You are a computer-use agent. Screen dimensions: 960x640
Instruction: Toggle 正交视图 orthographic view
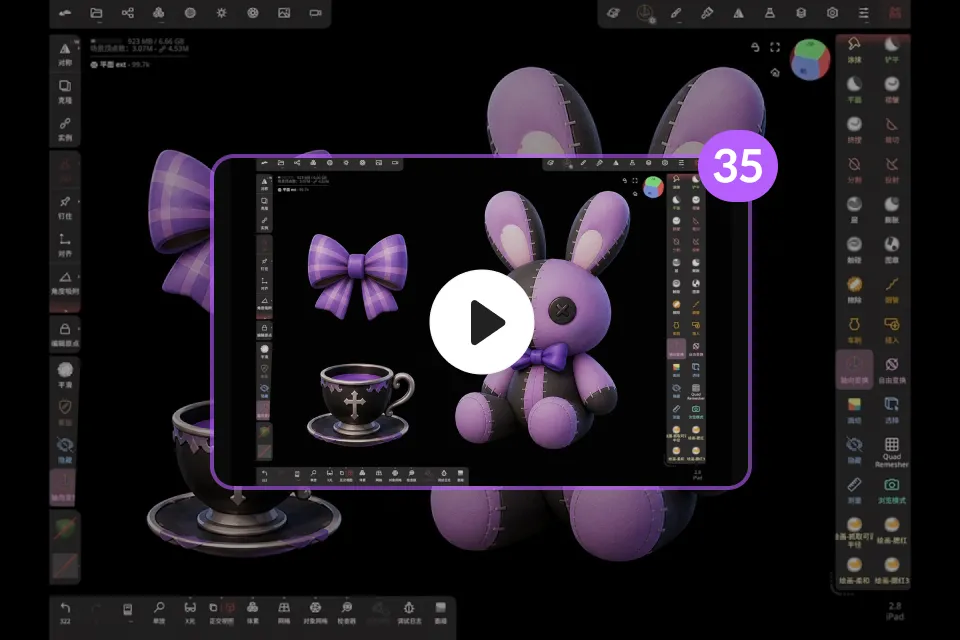coord(222,612)
